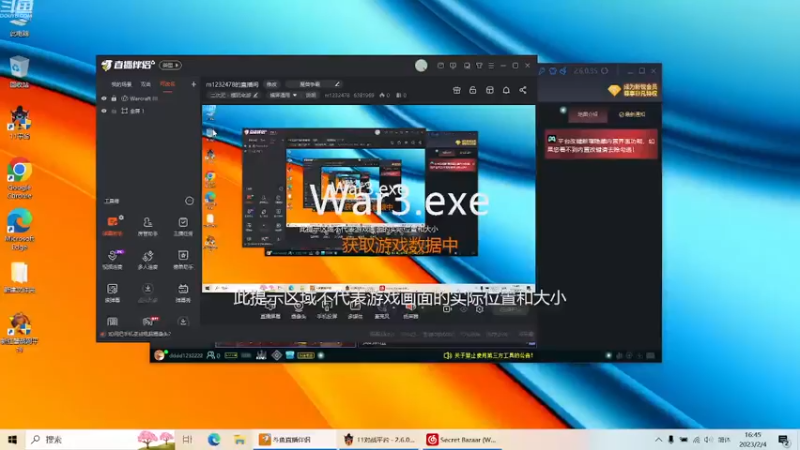Add a 多媒体 media source

tap(355, 311)
